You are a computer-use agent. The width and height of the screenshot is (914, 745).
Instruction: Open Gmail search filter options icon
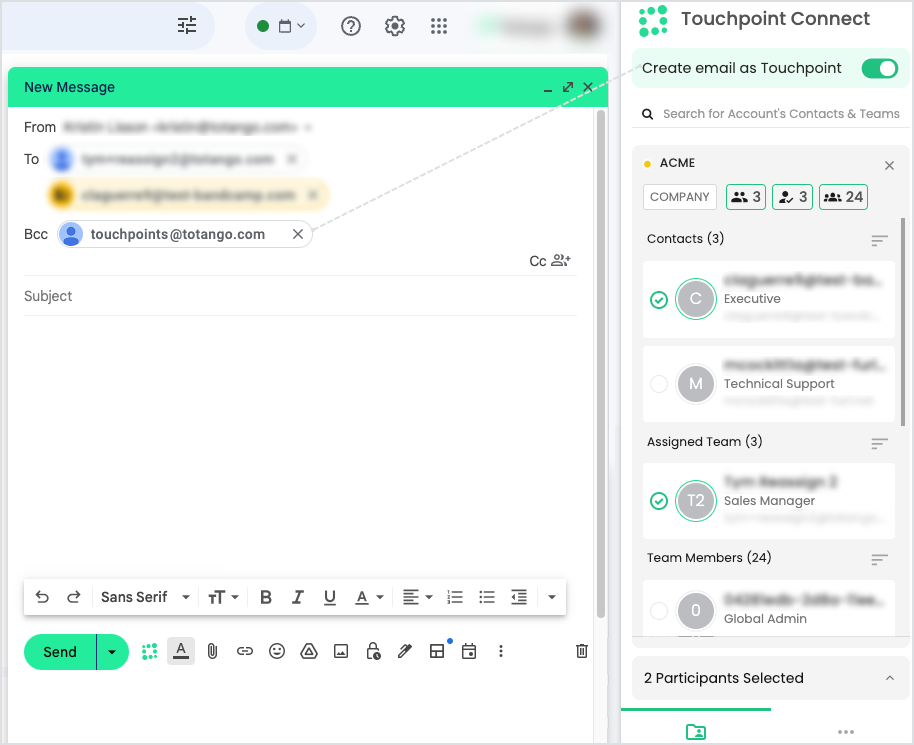tap(187, 26)
